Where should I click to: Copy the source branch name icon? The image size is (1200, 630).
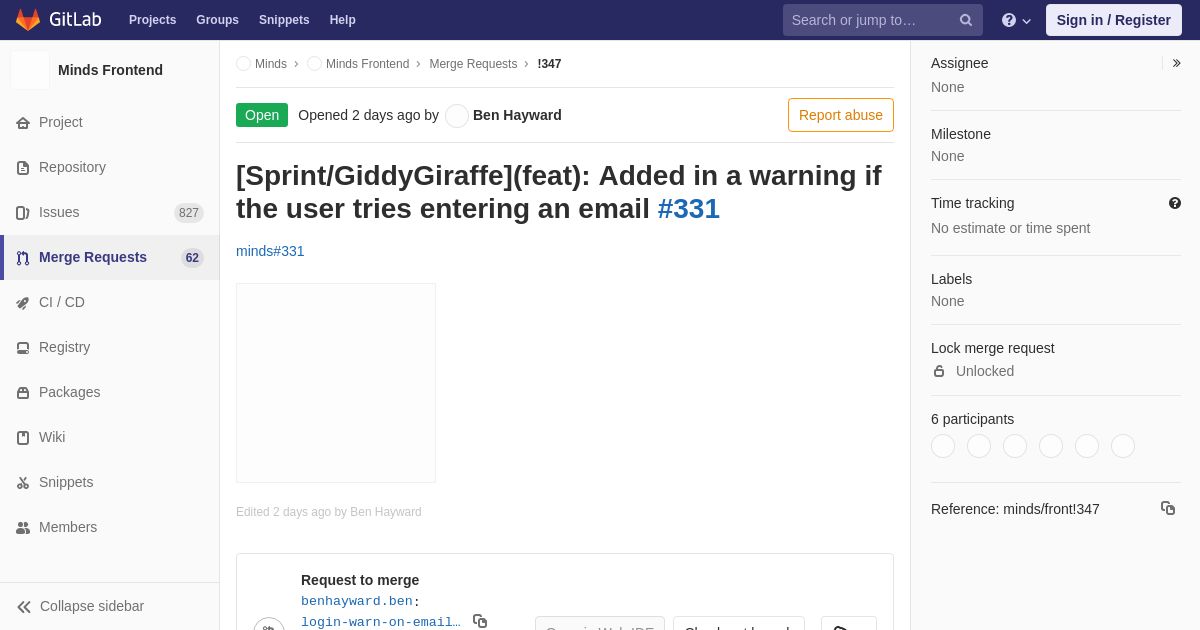480,621
